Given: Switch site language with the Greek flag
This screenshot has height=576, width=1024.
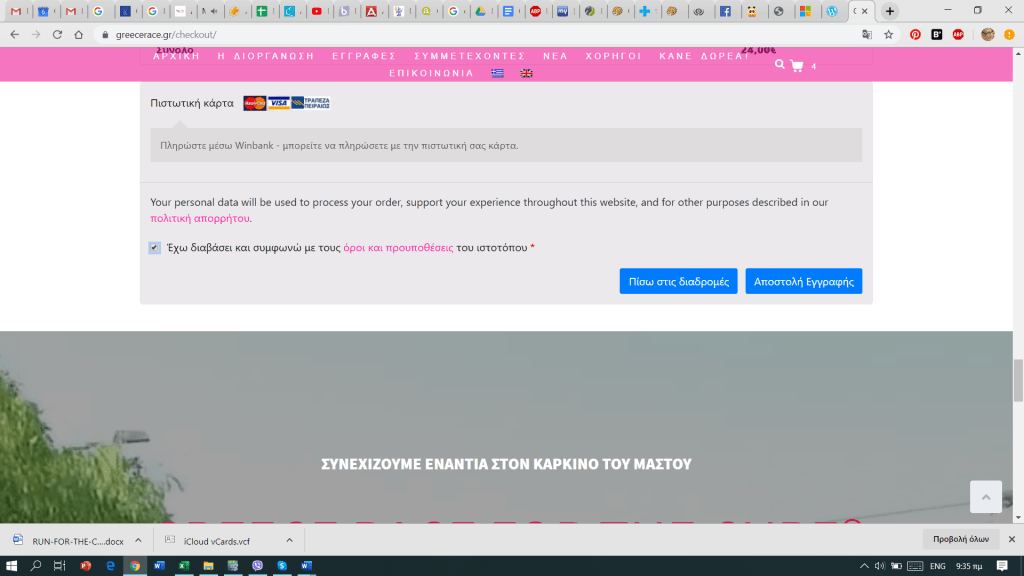Looking at the screenshot, I should pyautogui.click(x=497, y=73).
